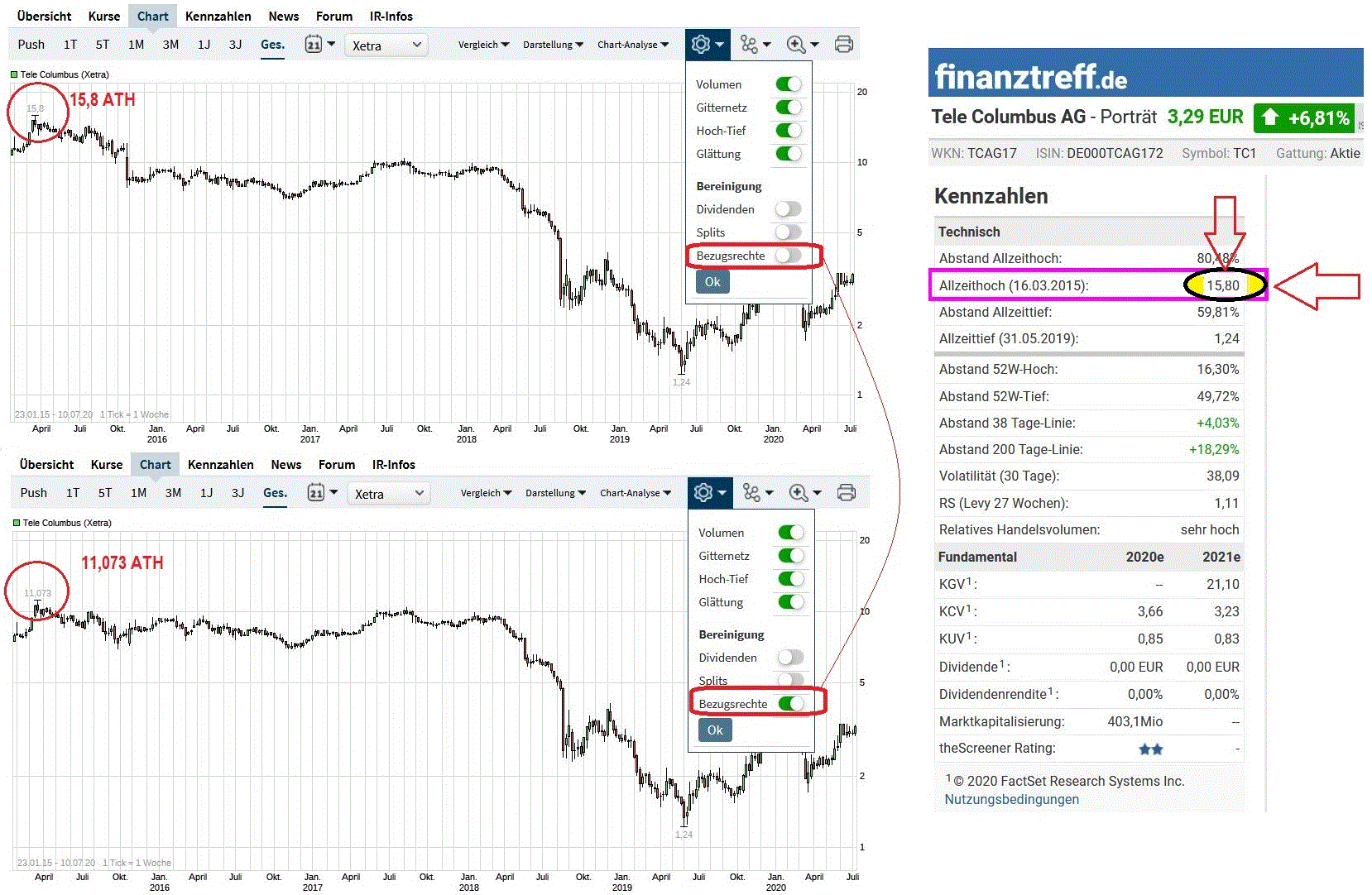Screen dimensions: 1372x895
Task: Toggle Volumen switch in the lower settings panel
Action: [791, 533]
